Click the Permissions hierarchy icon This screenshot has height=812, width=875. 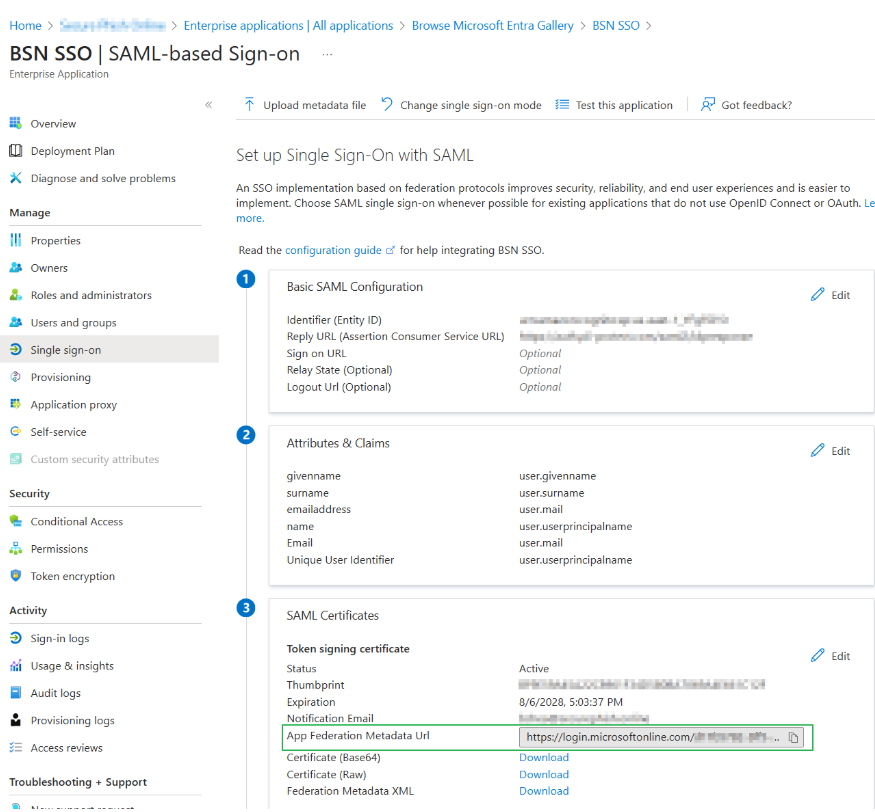[16, 549]
